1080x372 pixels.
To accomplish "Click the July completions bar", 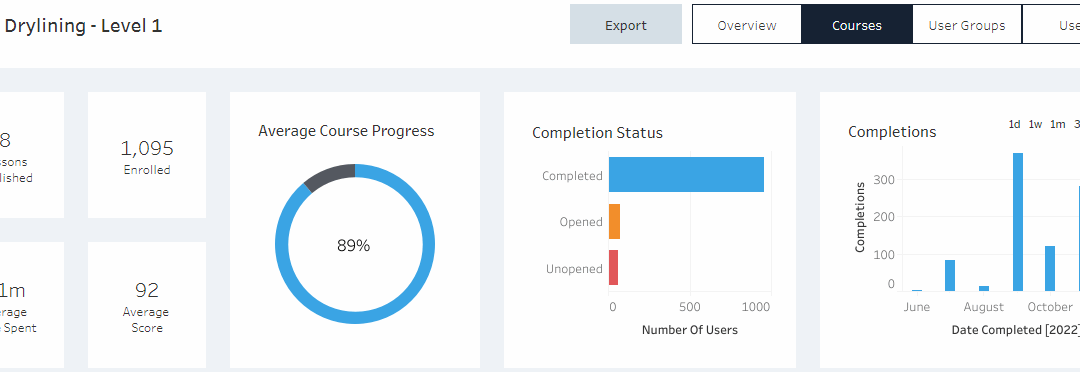I will pyautogui.click(x=950, y=275).
